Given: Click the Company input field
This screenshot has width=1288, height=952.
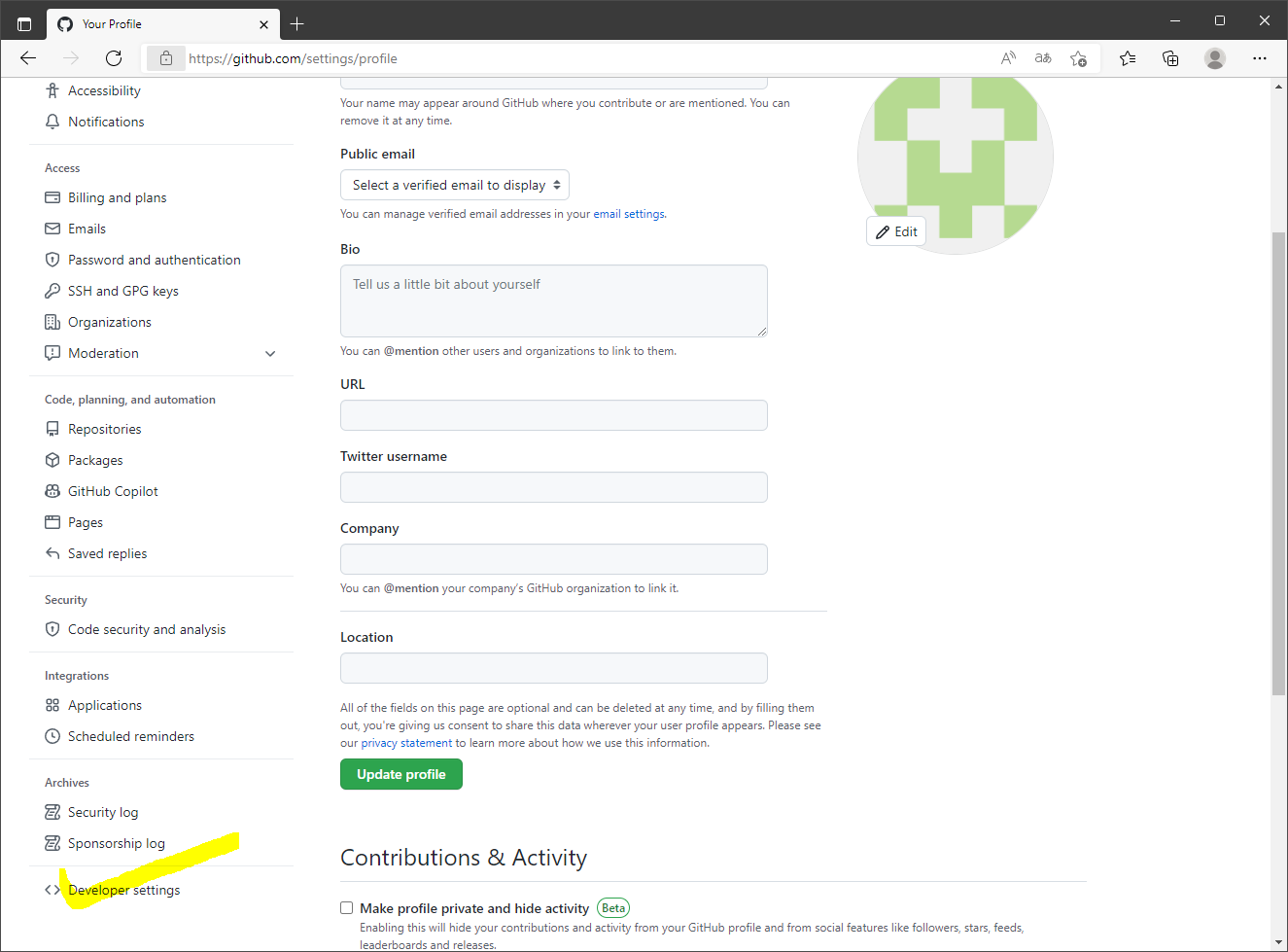Looking at the screenshot, I should [554, 559].
